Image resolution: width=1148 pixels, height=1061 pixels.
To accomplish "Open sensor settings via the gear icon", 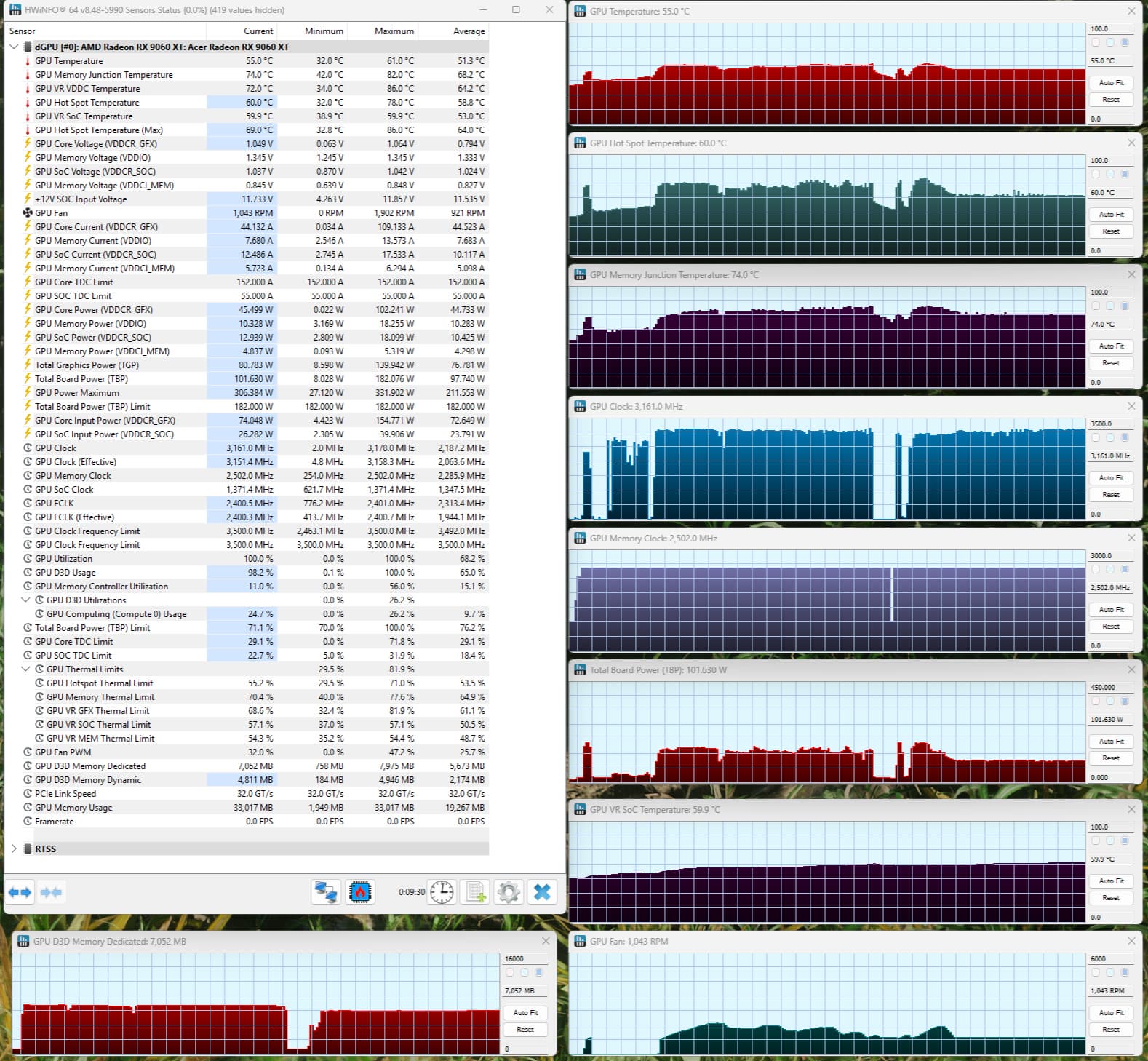I will [509, 892].
